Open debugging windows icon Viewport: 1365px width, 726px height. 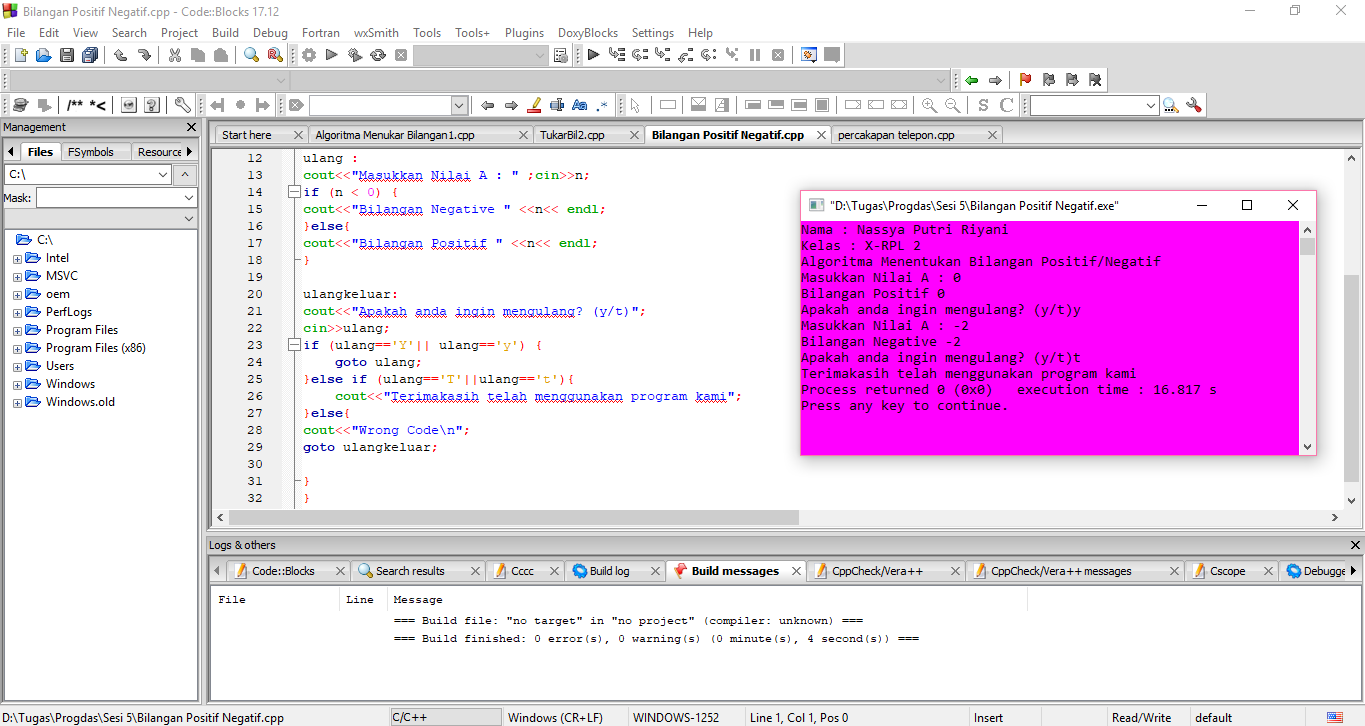point(808,55)
